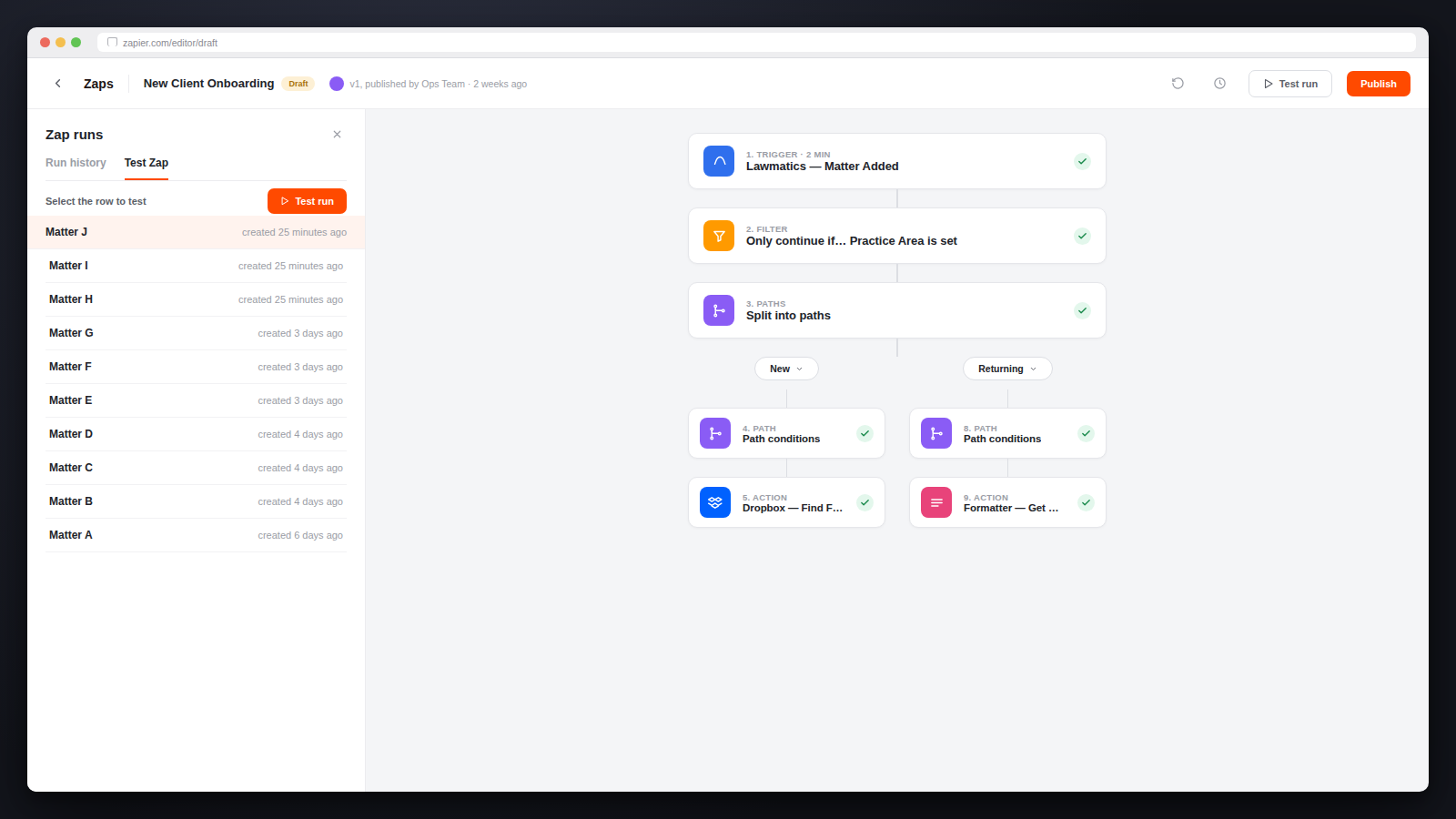Select the Matter E row
The image size is (1456, 819).
click(196, 400)
